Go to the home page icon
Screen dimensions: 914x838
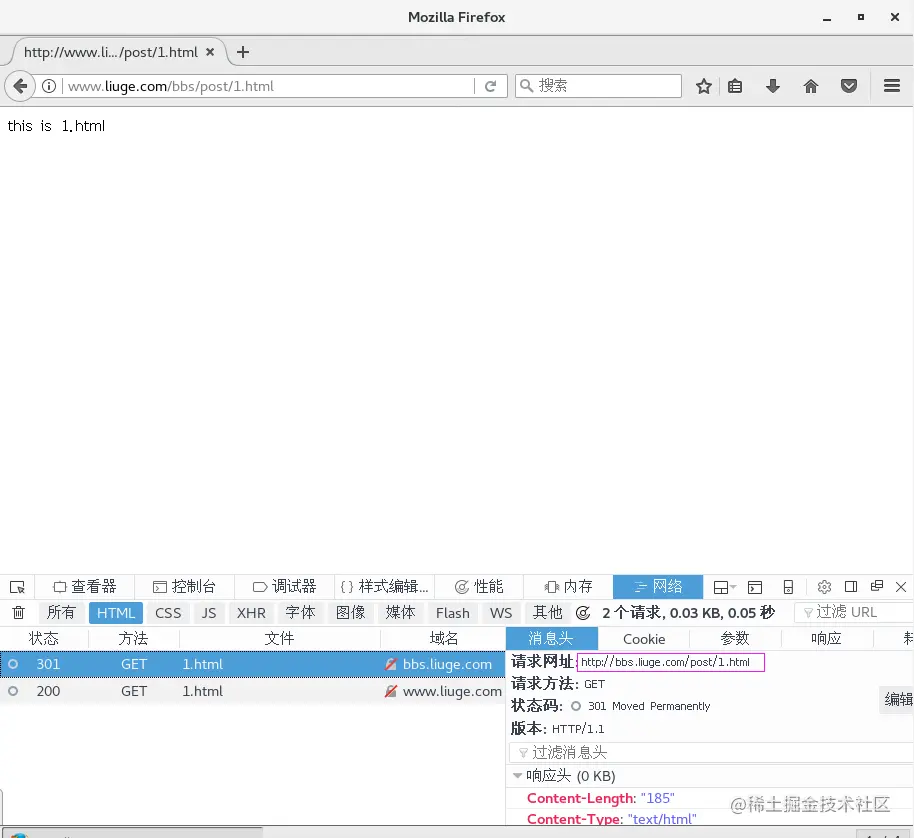click(811, 86)
